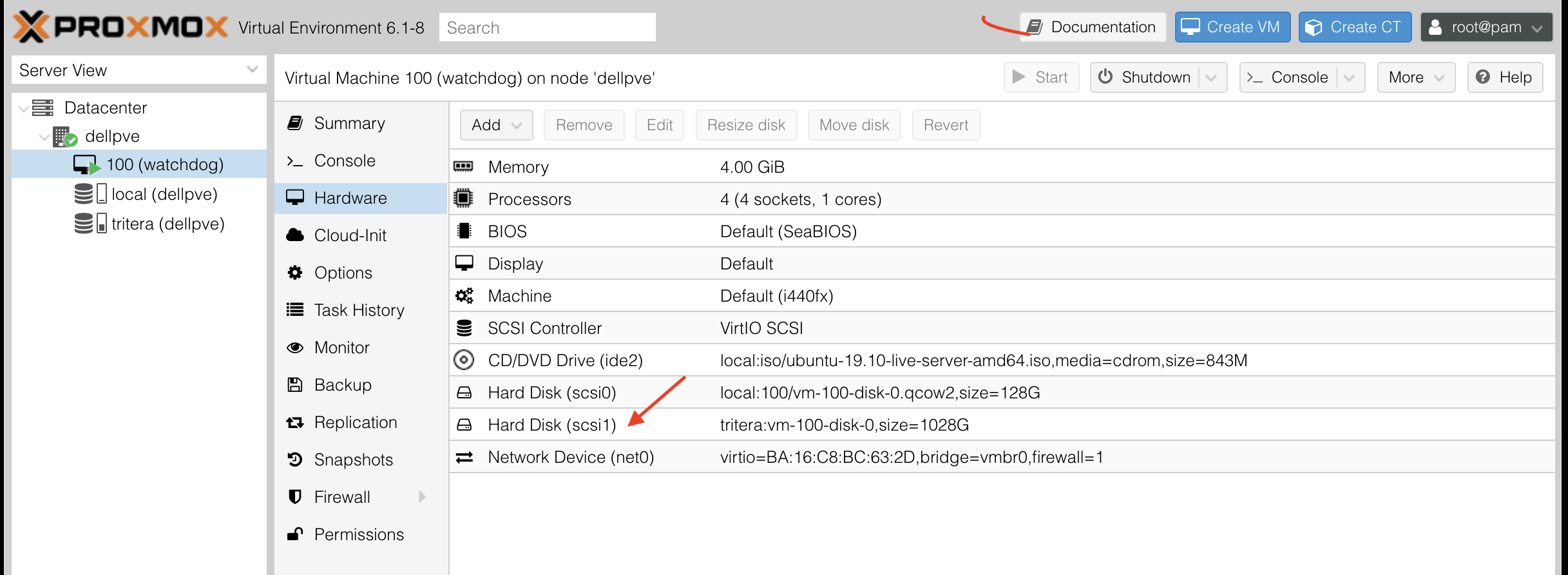Click the CD/DVD Drive disc icon
This screenshot has width=1568, height=575.
(x=464, y=360)
